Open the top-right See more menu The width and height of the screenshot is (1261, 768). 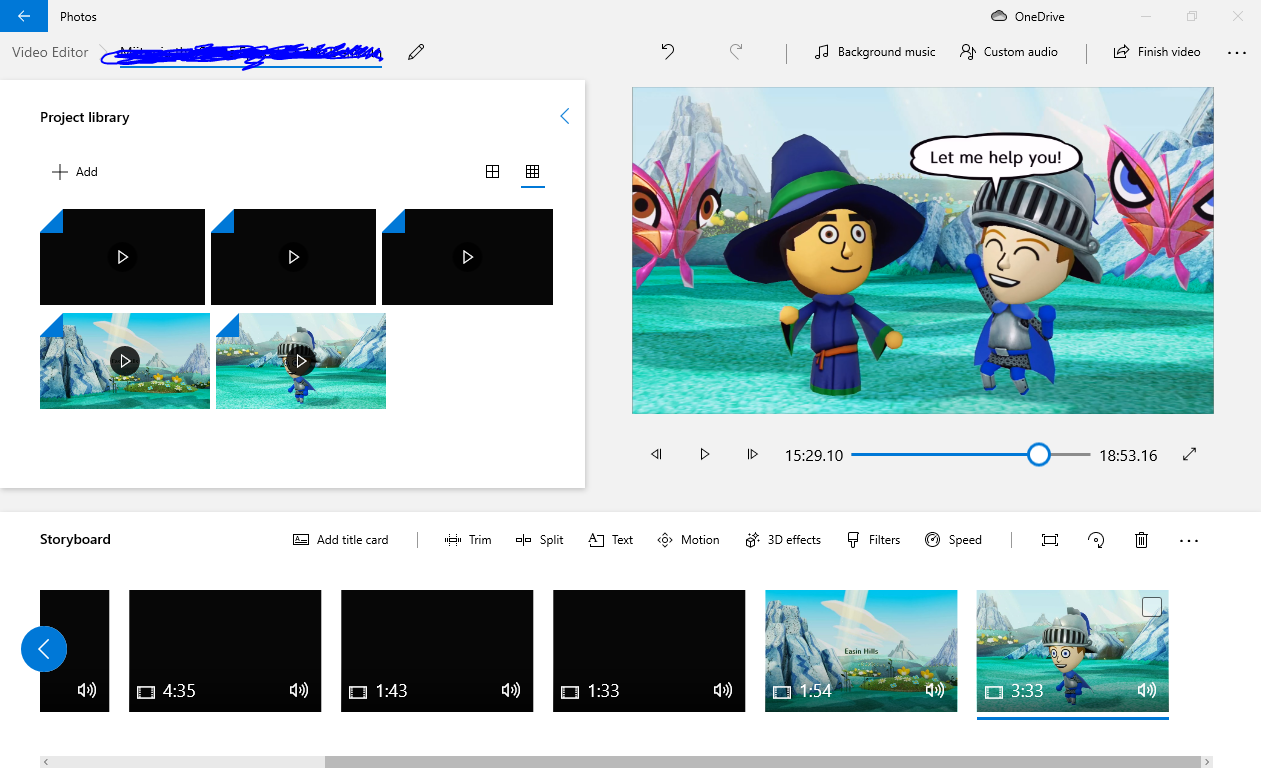click(1237, 52)
